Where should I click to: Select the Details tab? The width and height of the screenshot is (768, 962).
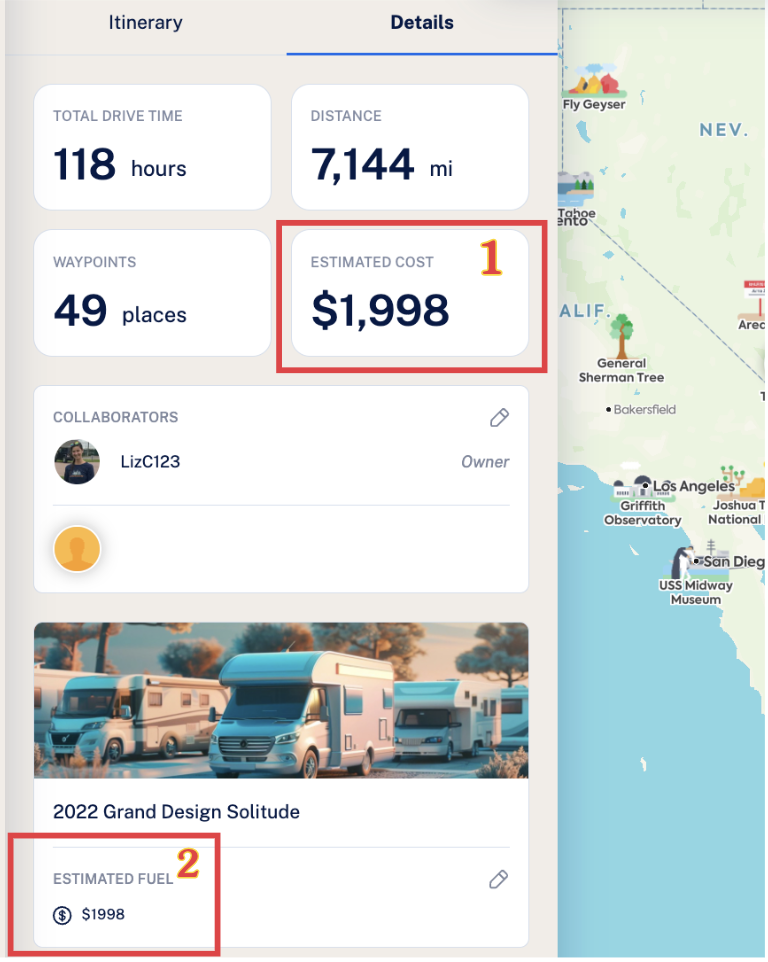click(422, 23)
